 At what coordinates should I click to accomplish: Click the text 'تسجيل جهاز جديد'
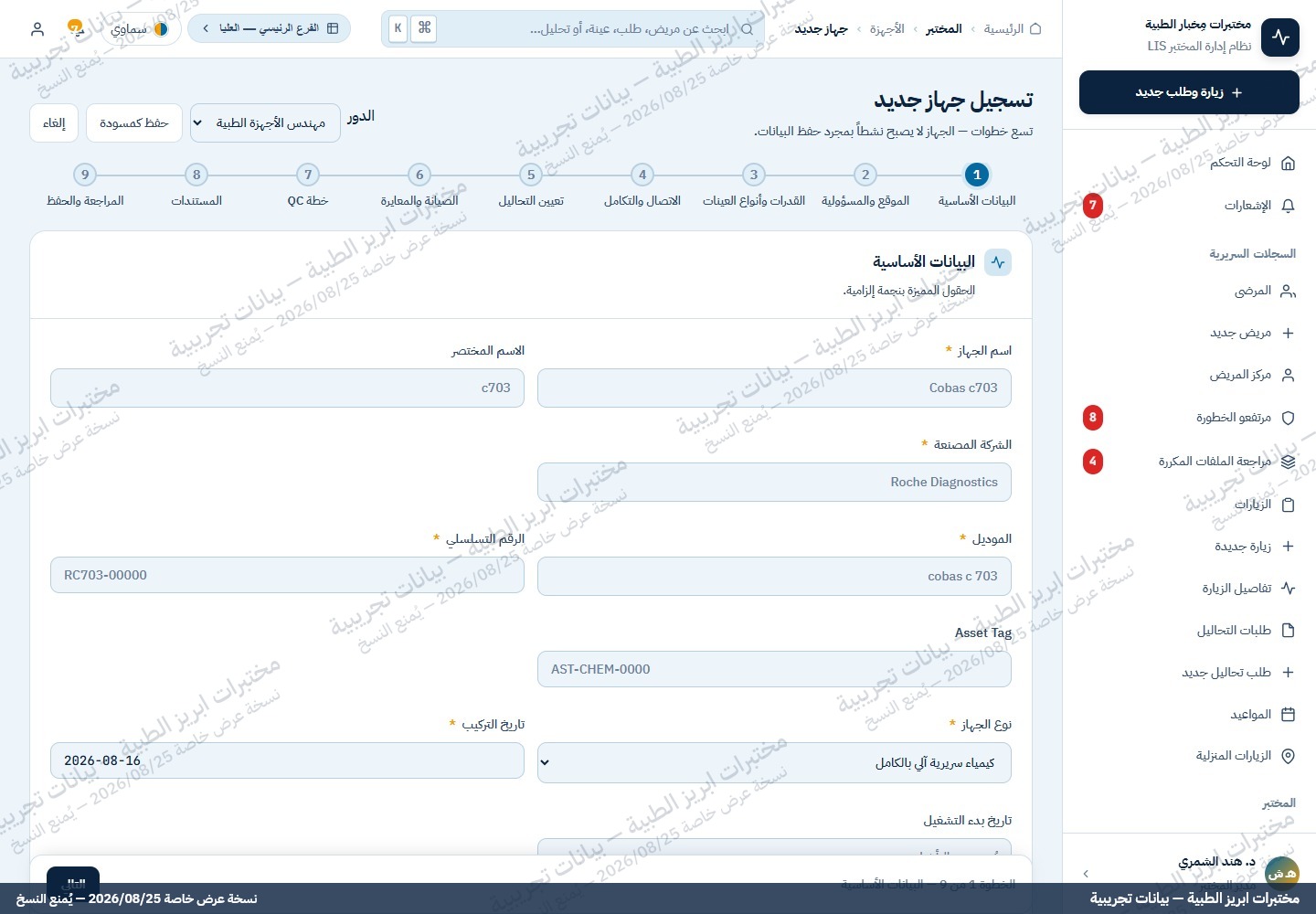point(953,100)
